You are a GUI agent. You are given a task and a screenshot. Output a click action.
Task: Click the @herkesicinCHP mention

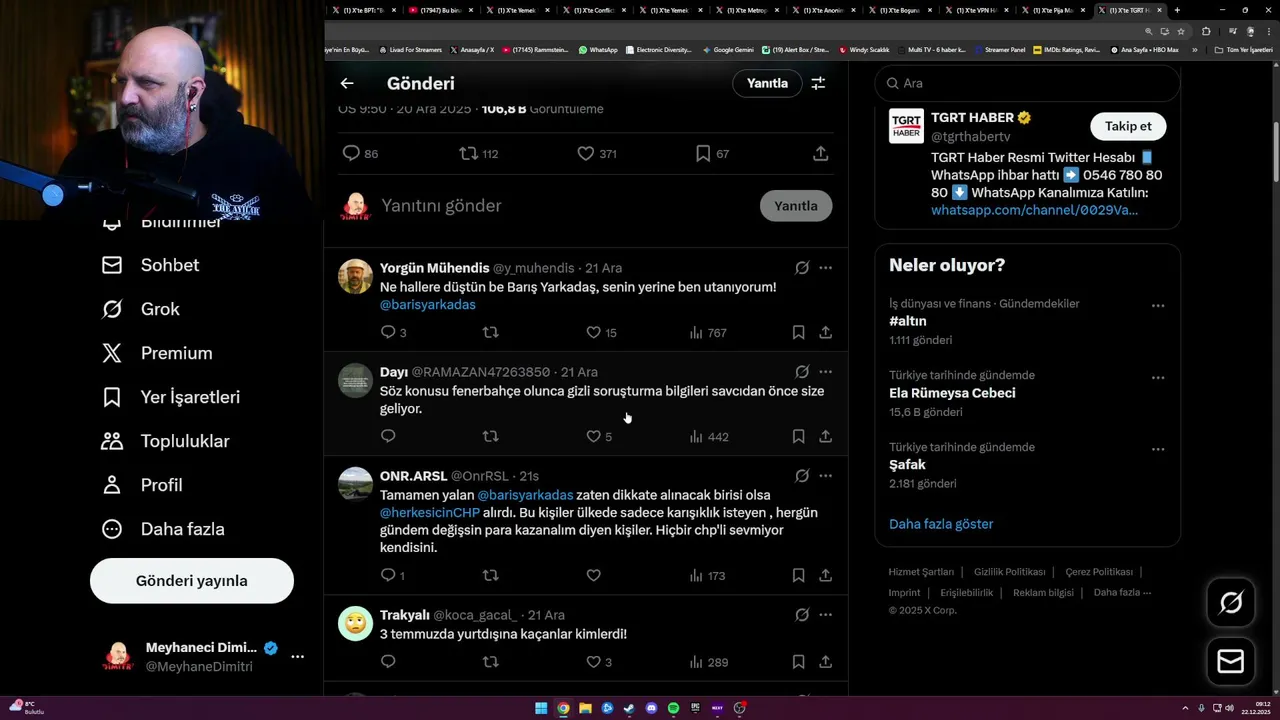430,513
